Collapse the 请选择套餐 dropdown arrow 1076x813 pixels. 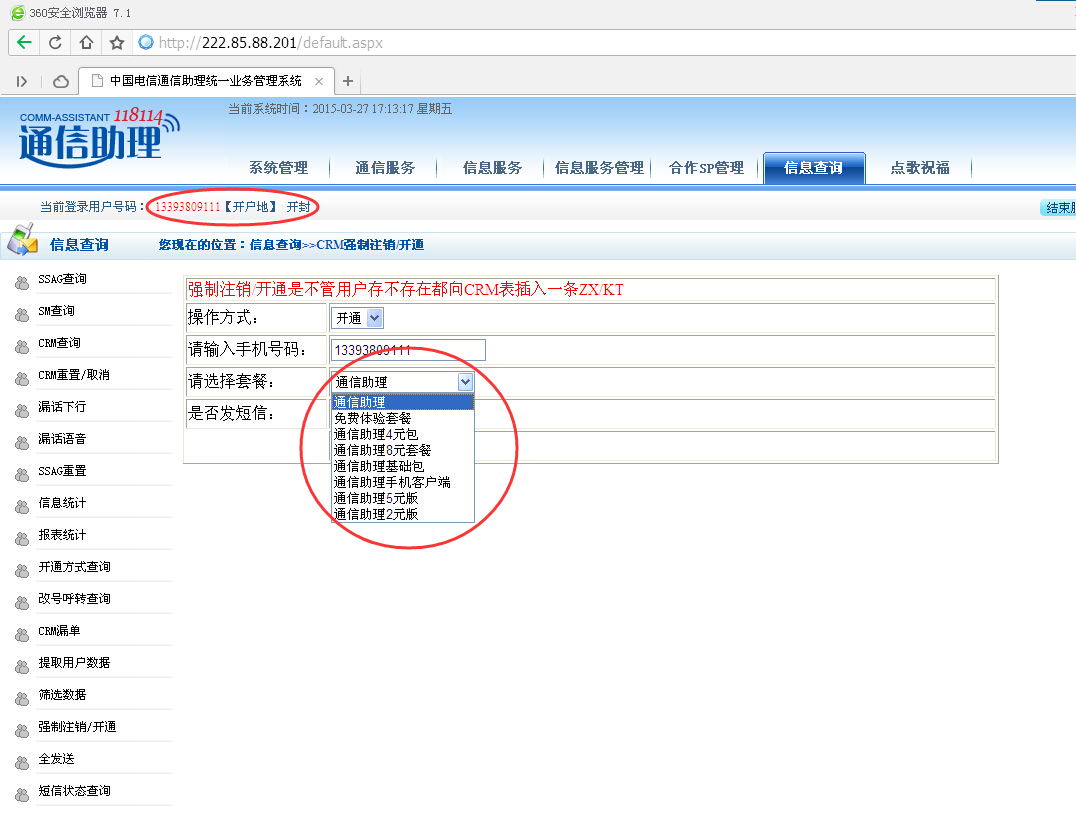[465, 381]
